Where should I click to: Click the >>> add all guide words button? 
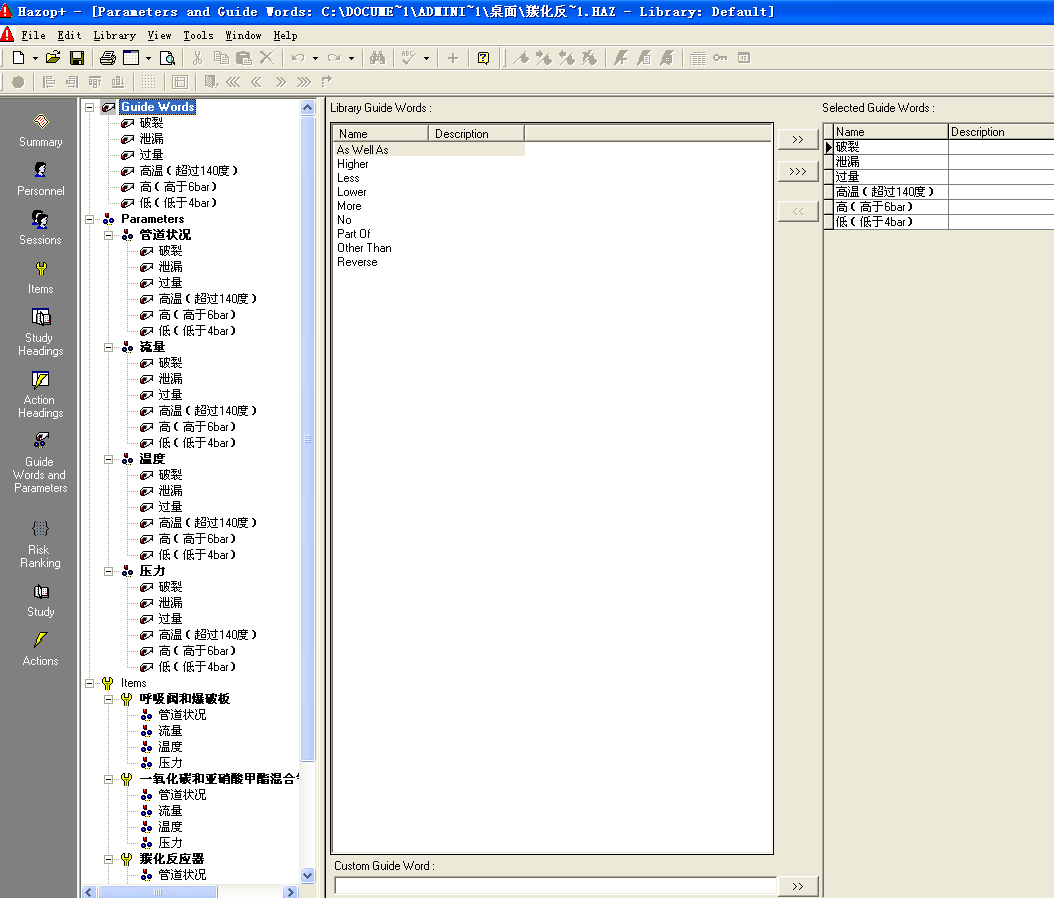pyautogui.click(x=798, y=171)
